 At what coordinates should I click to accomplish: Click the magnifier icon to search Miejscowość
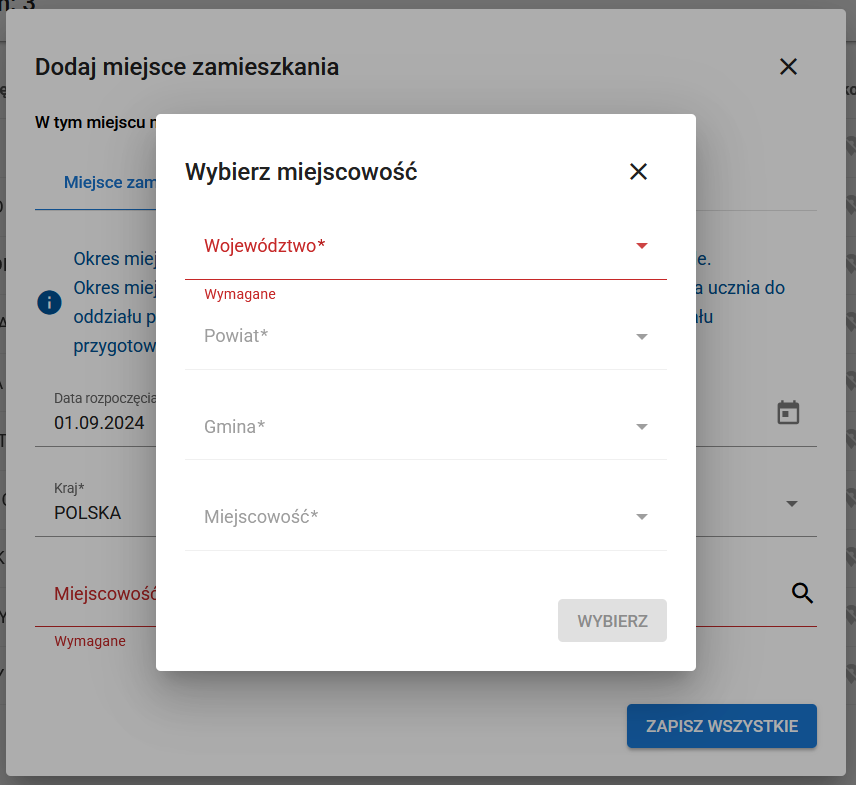tap(803, 593)
